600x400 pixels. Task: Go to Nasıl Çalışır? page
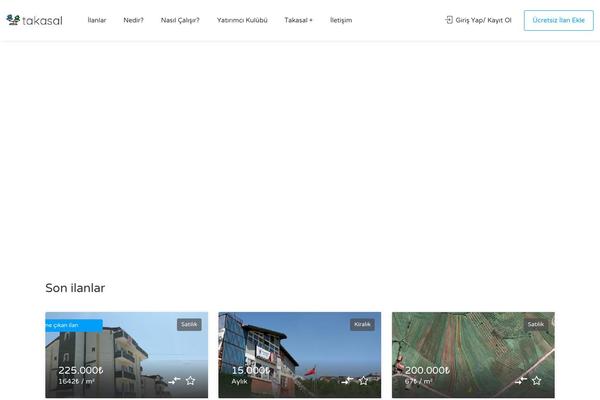coord(180,20)
